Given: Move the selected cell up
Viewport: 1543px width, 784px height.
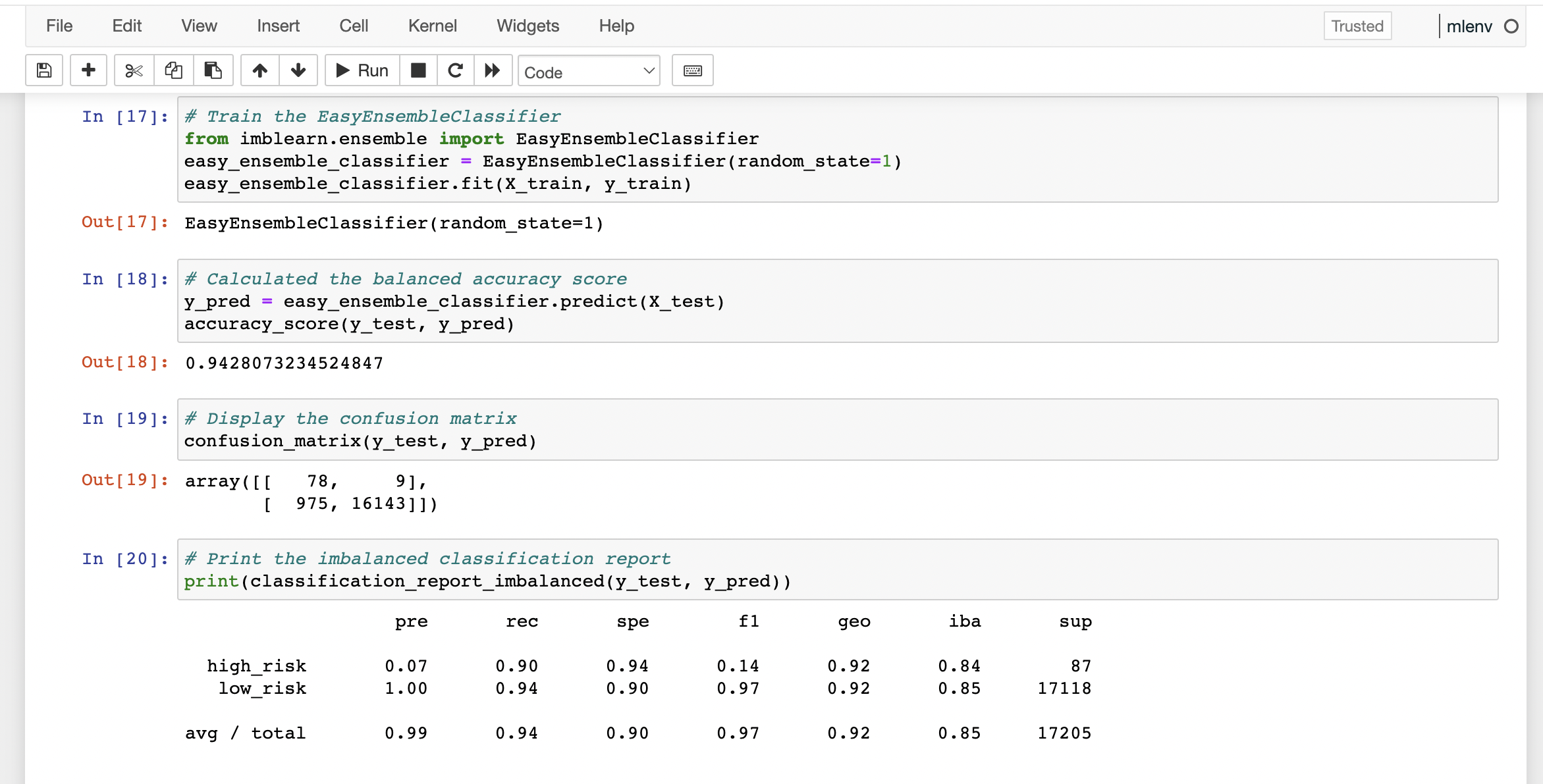Looking at the screenshot, I should (259, 70).
